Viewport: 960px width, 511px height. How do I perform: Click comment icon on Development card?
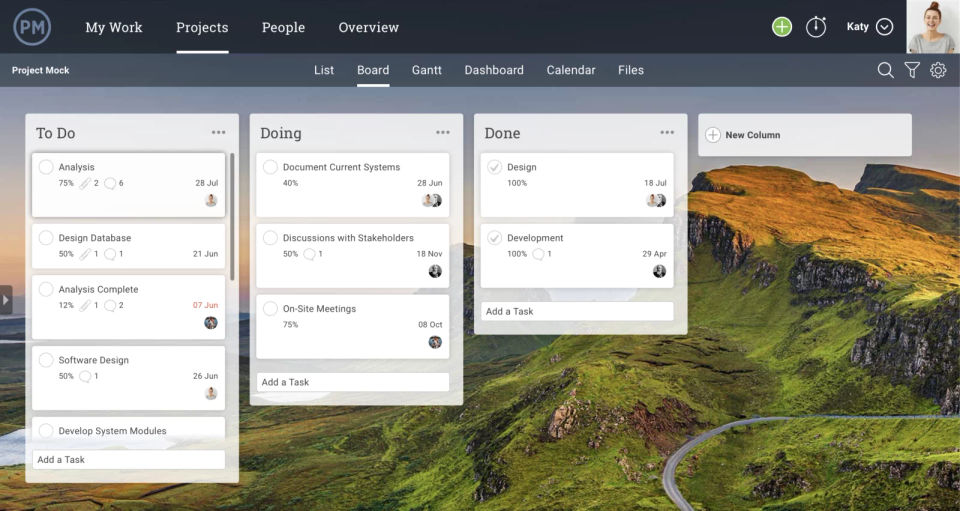coord(538,254)
